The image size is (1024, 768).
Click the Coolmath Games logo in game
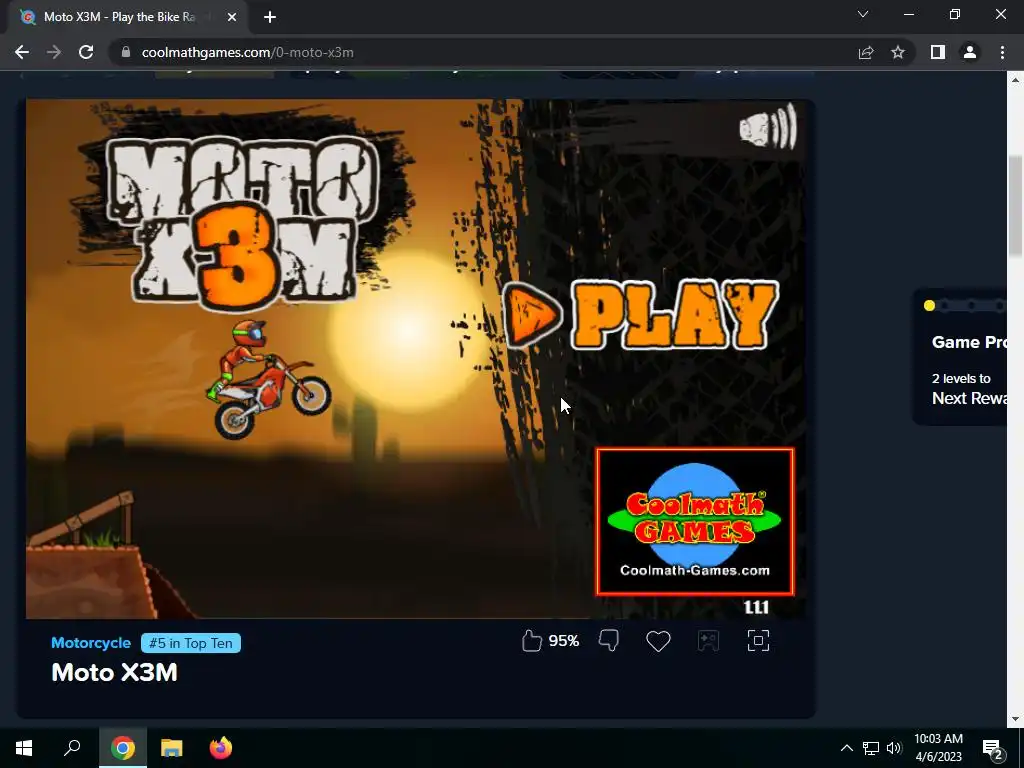(x=695, y=521)
